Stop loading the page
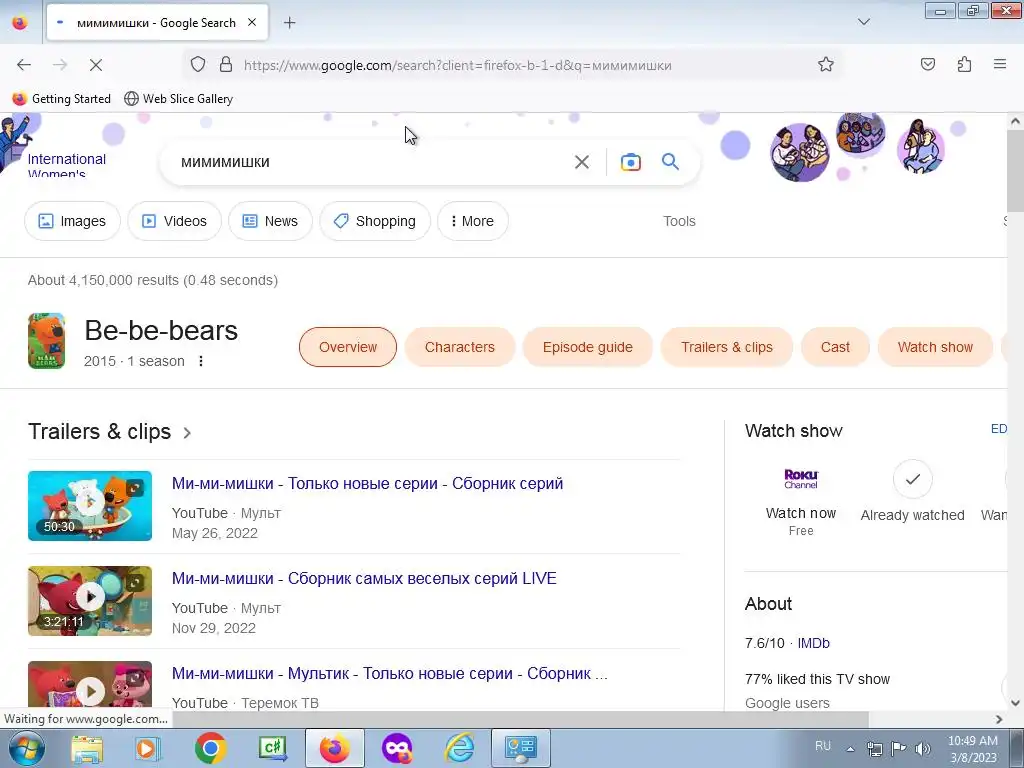The image size is (1024, 768). [x=95, y=65]
